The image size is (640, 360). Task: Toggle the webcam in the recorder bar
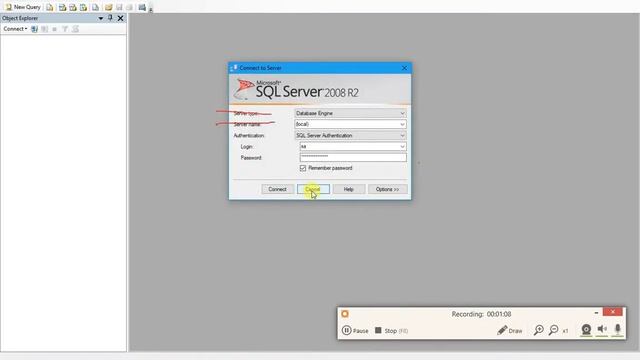pyautogui.click(x=586, y=329)
